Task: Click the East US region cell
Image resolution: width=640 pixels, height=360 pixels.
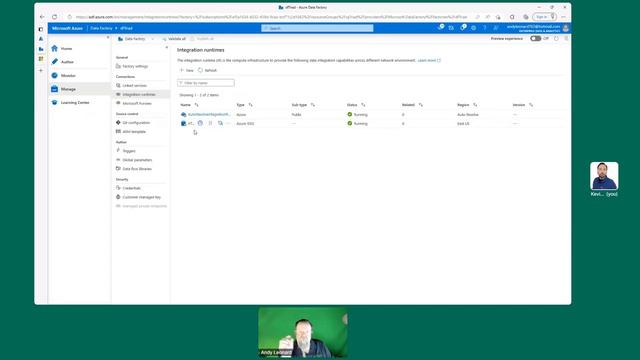Action: (463, 123)
